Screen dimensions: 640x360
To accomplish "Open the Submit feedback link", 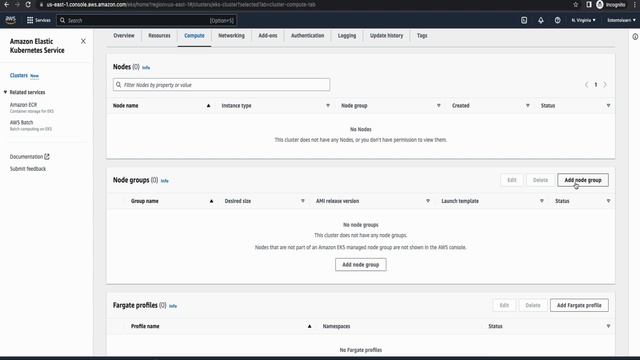I will pyautogui.click(x=28, y=169).
